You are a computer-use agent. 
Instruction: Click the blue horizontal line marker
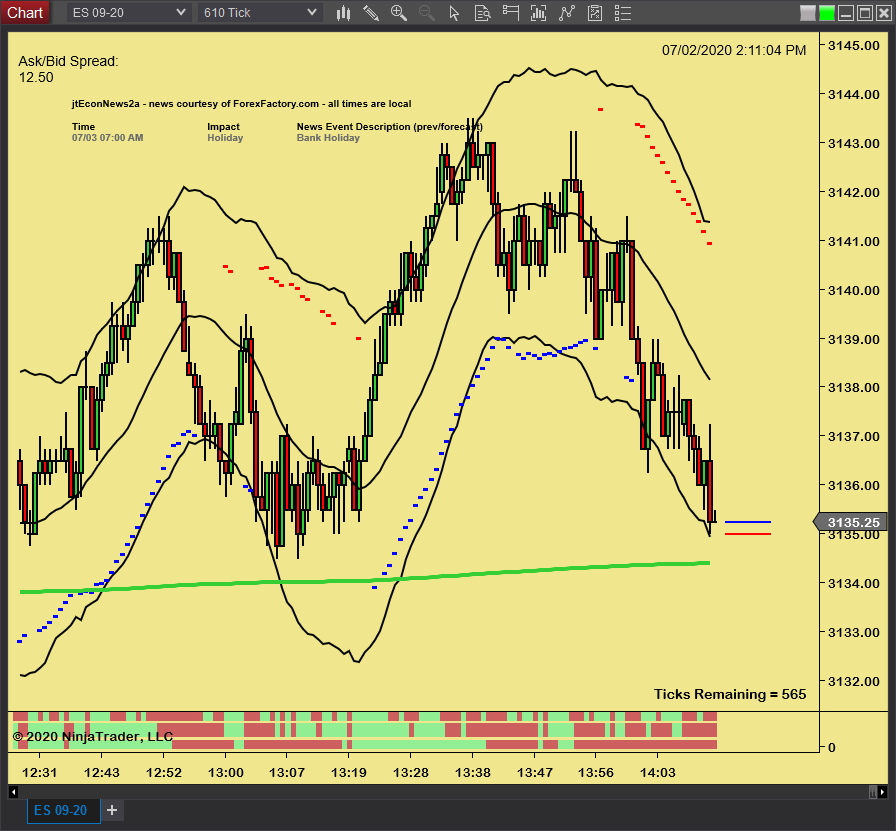[x=747, y=522]
